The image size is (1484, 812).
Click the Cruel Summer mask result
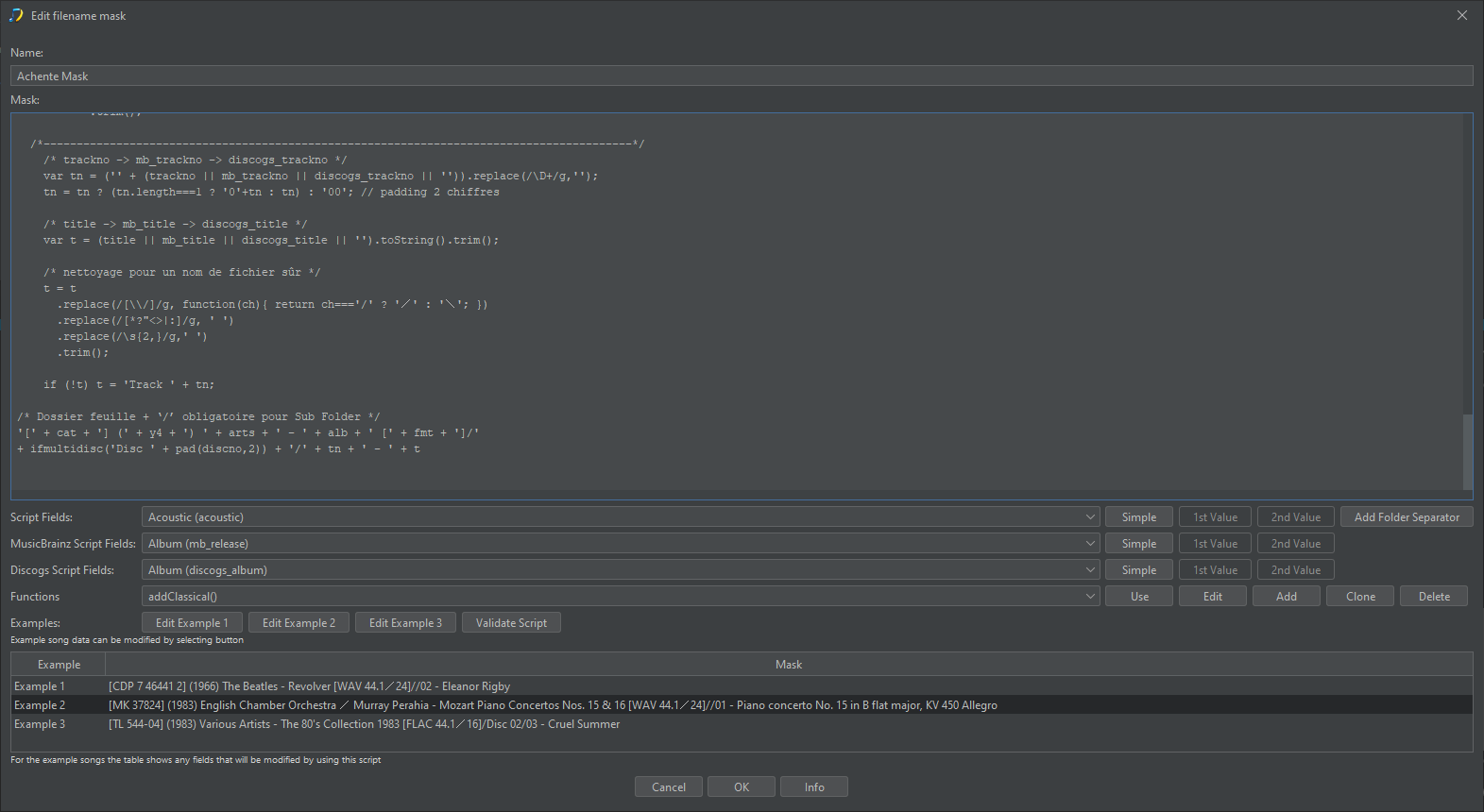pyautogui.click(x=364, y=724)
